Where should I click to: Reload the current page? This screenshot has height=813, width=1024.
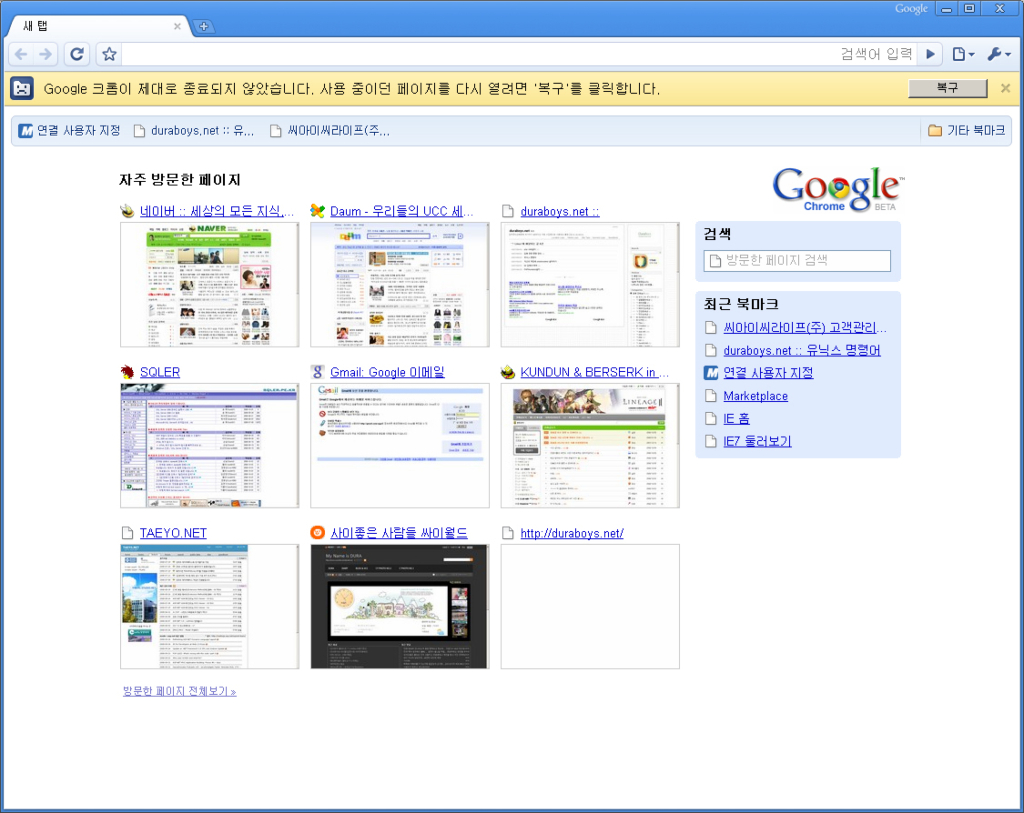pos(77,54)
